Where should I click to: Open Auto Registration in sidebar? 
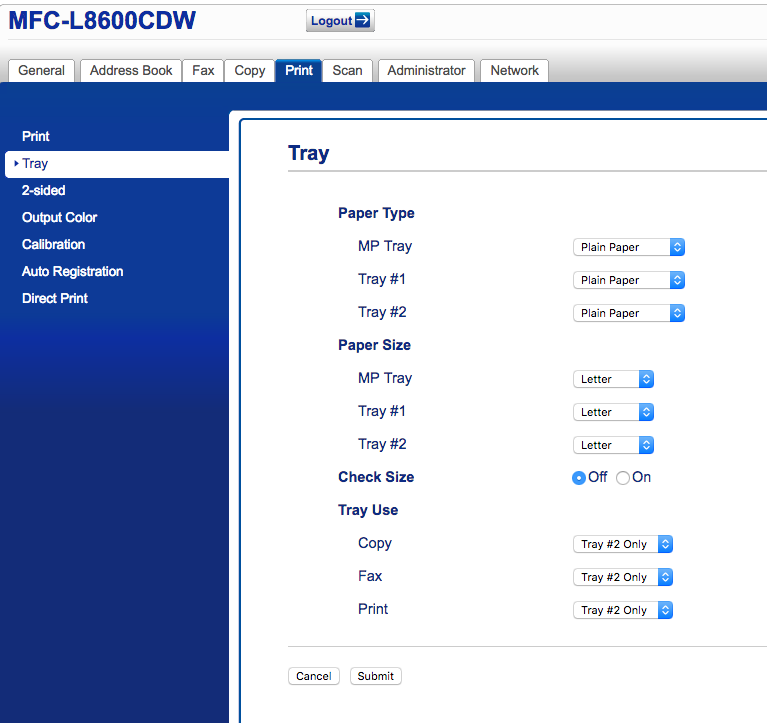coord(72,271)
